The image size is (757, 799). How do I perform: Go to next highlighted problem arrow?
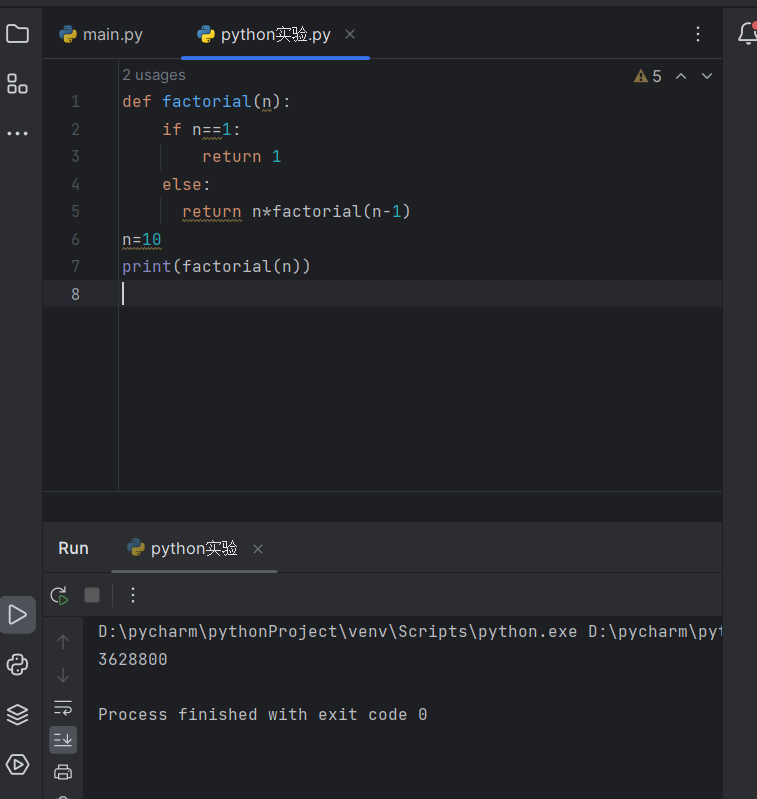tap(707, 76)
